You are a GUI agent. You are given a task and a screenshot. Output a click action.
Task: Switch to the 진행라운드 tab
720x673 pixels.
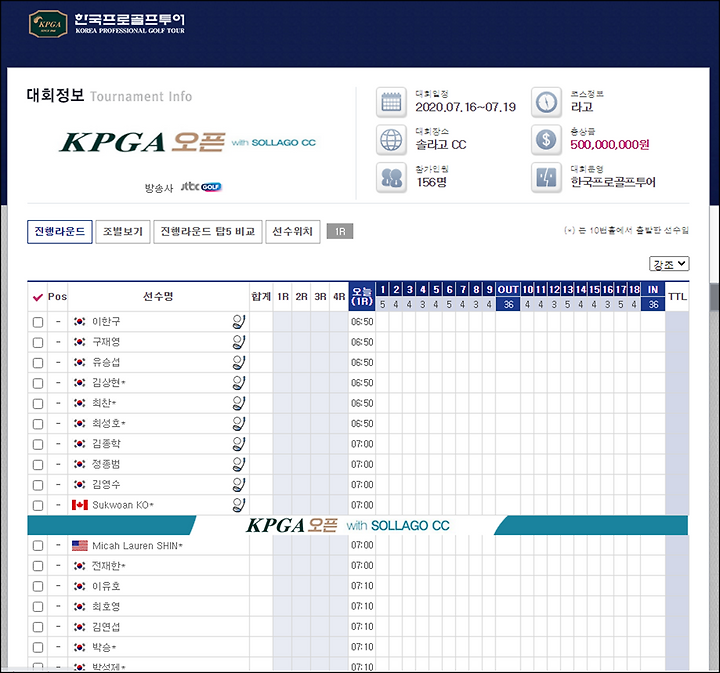(x=60, y=232)
